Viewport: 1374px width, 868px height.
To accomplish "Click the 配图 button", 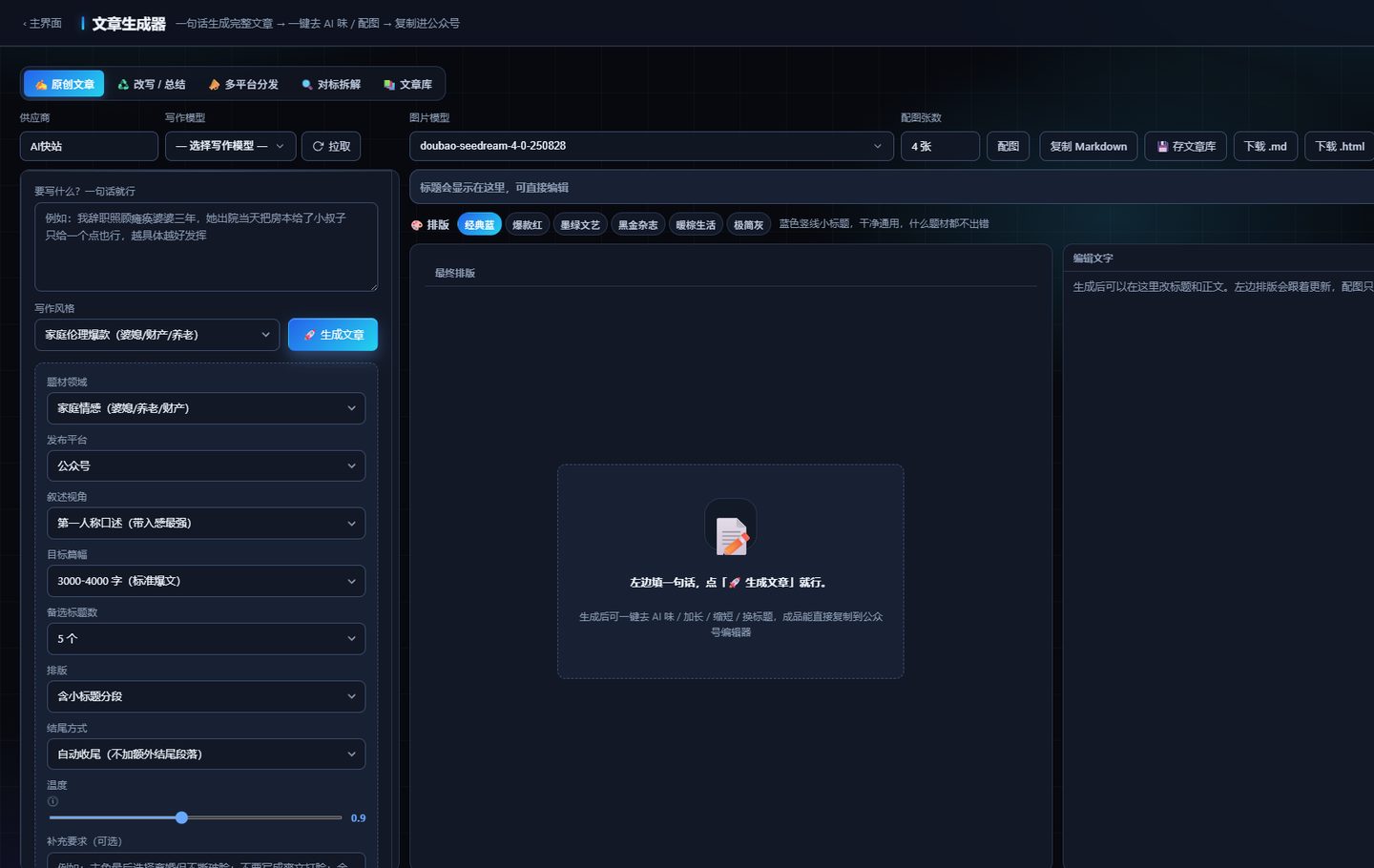I will [x=1008, y=146].
